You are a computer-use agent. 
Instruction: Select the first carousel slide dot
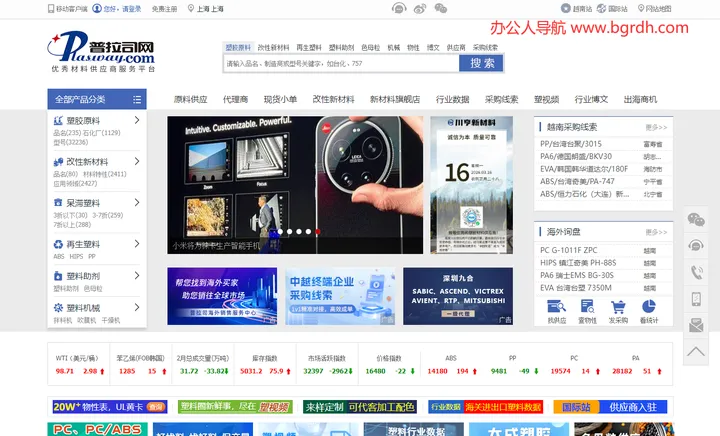coord(280,232)
